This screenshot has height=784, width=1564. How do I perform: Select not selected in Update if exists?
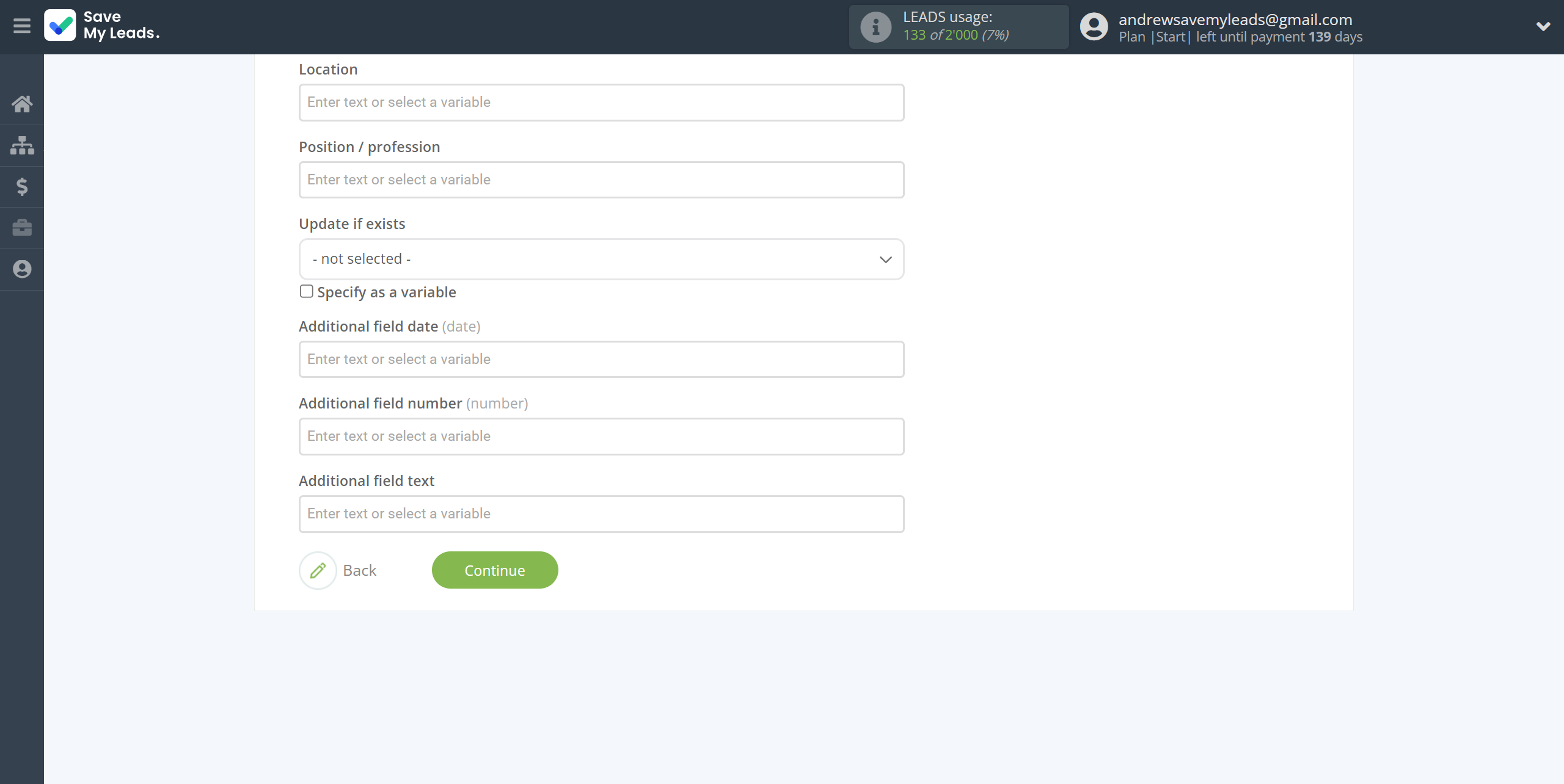pyautogui.click(x=601, y=258)
